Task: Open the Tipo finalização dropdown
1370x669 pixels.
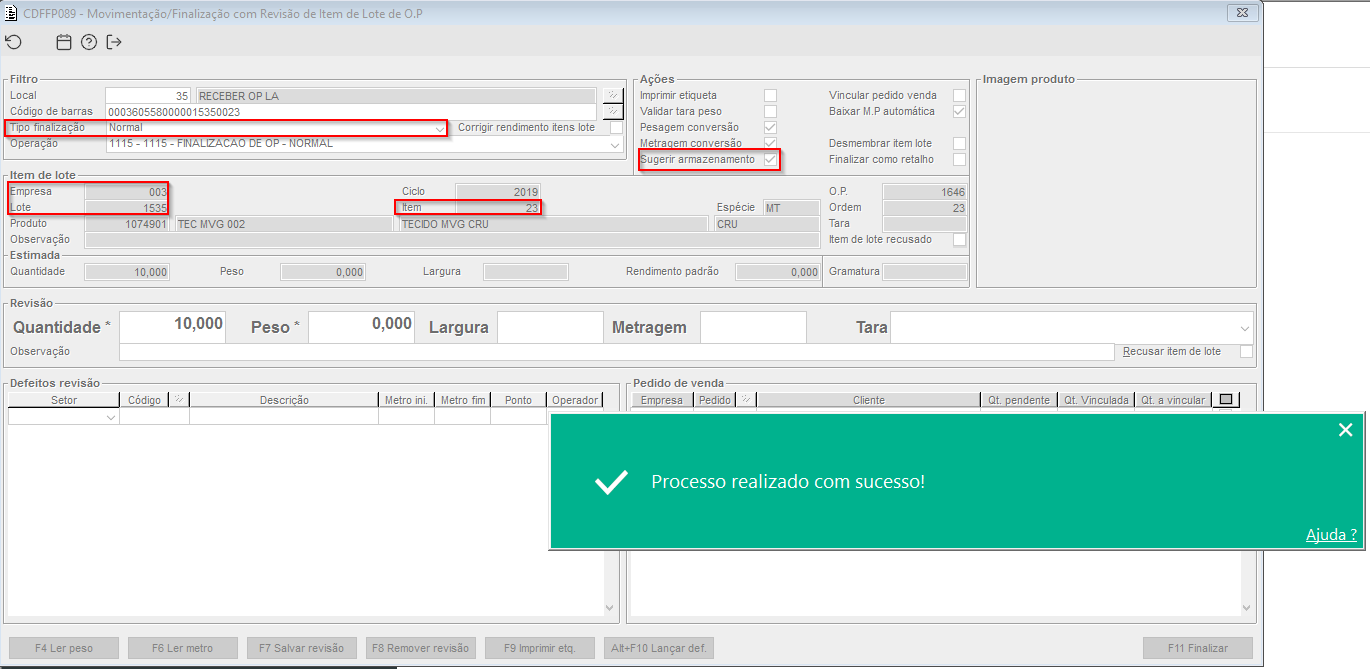Action: point(438,128)
